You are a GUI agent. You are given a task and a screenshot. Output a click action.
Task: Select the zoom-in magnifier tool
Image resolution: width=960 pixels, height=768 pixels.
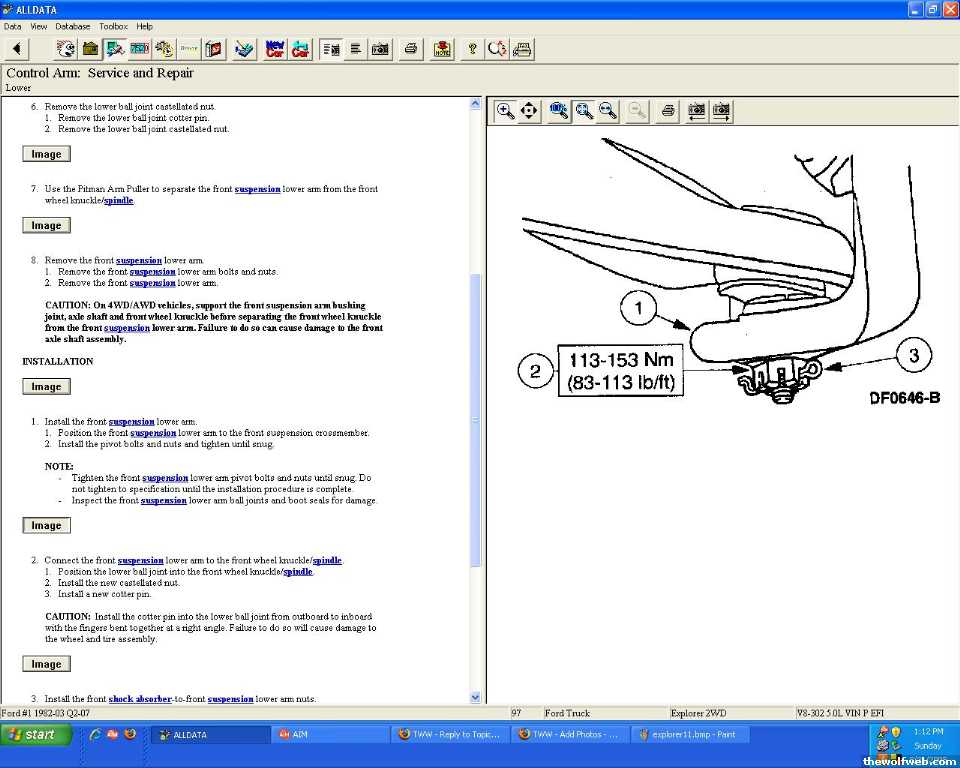click(506, 111)
